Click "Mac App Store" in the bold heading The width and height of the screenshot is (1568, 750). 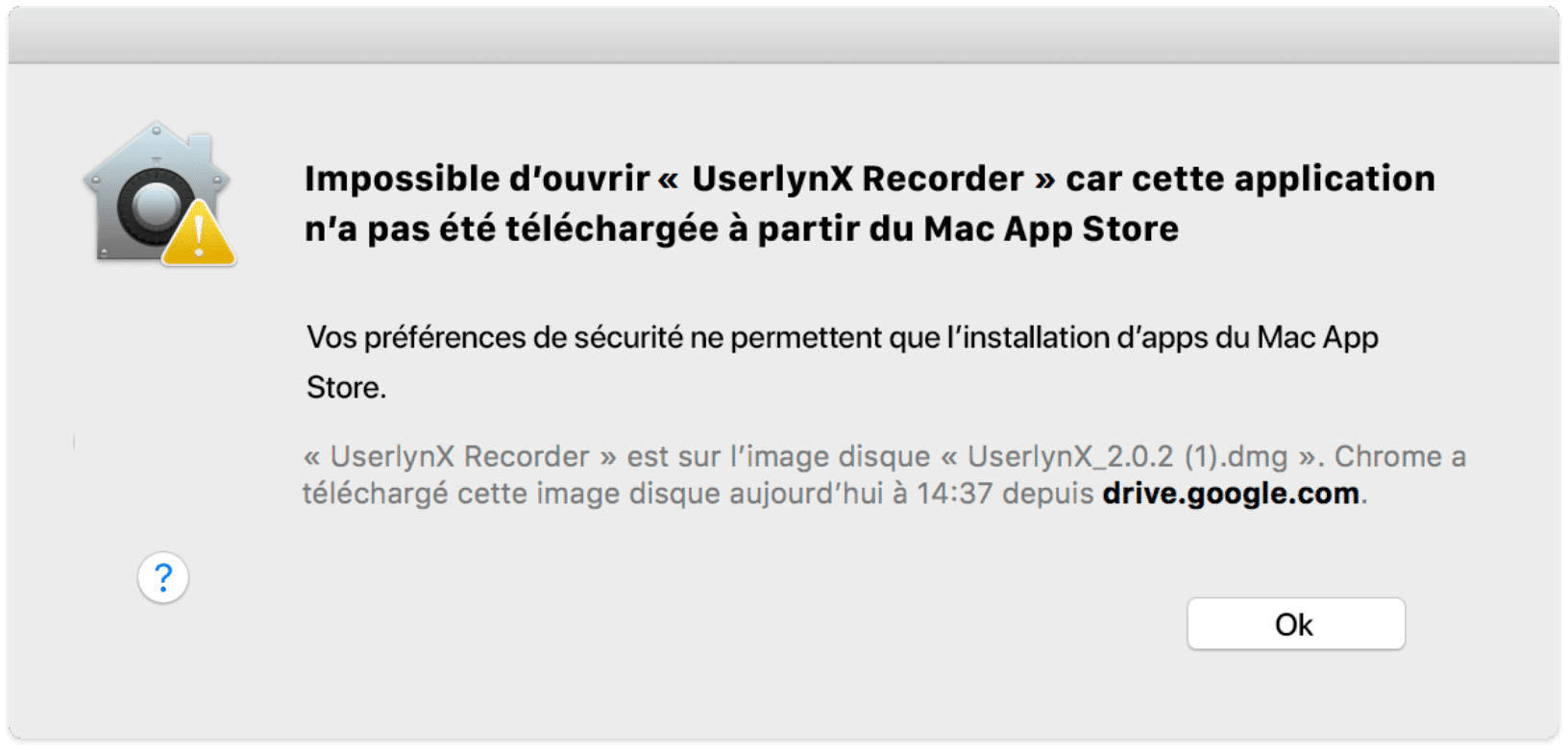[x=1051, y=229]
